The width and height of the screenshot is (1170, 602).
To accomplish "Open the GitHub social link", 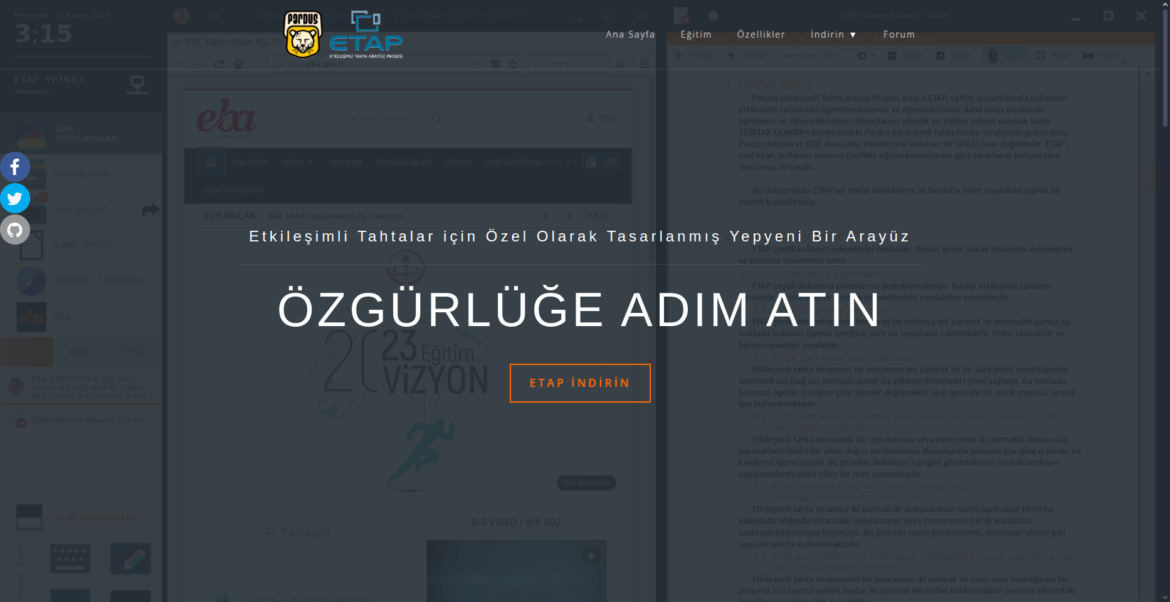I will tap(14, 231).
